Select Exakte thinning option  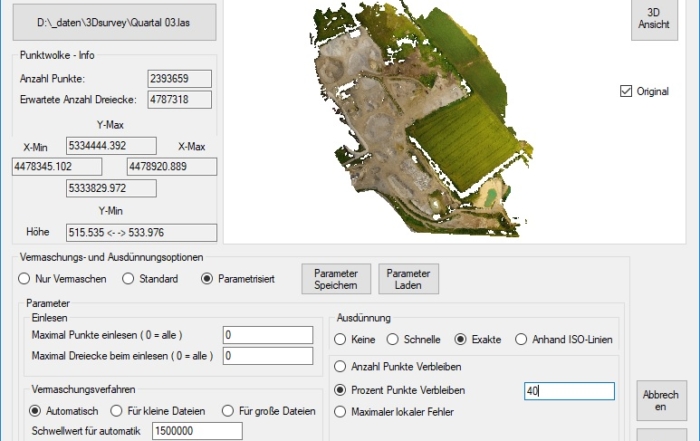pyautogui.click(x=461, y=339)
